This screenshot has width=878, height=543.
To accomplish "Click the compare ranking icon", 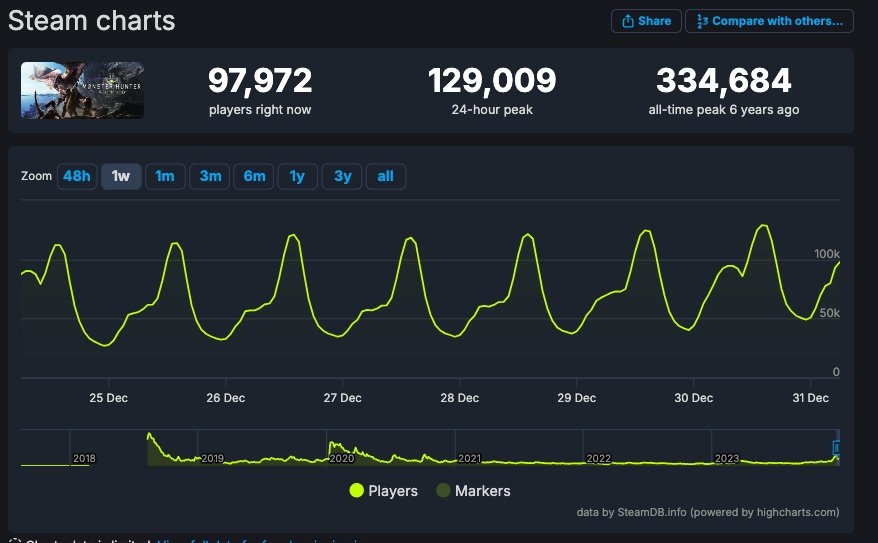I will [x=702, y=21].
